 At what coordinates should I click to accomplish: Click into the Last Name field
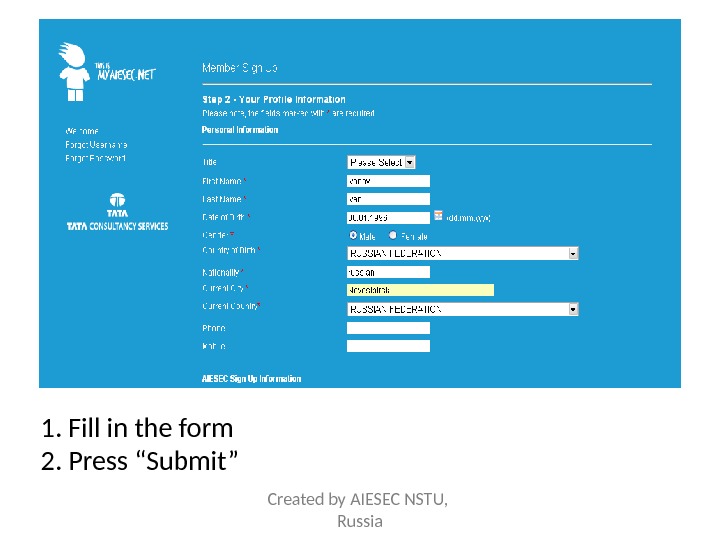[x=388, y=199]
